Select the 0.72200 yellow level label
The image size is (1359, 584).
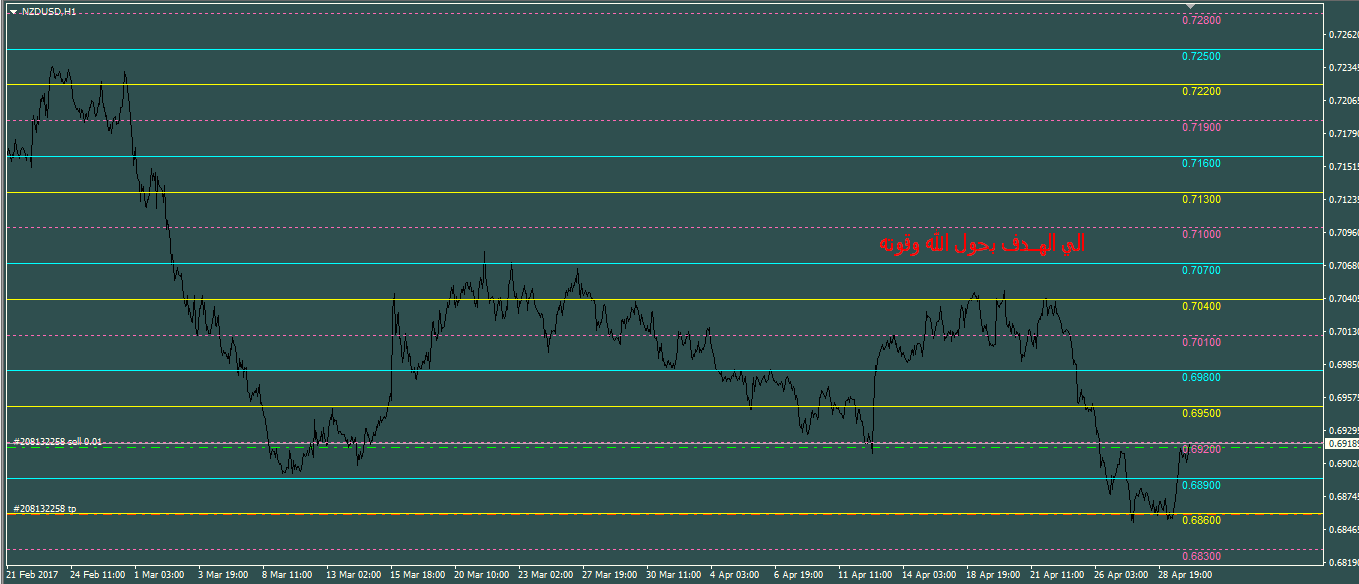pos(1201,91)
